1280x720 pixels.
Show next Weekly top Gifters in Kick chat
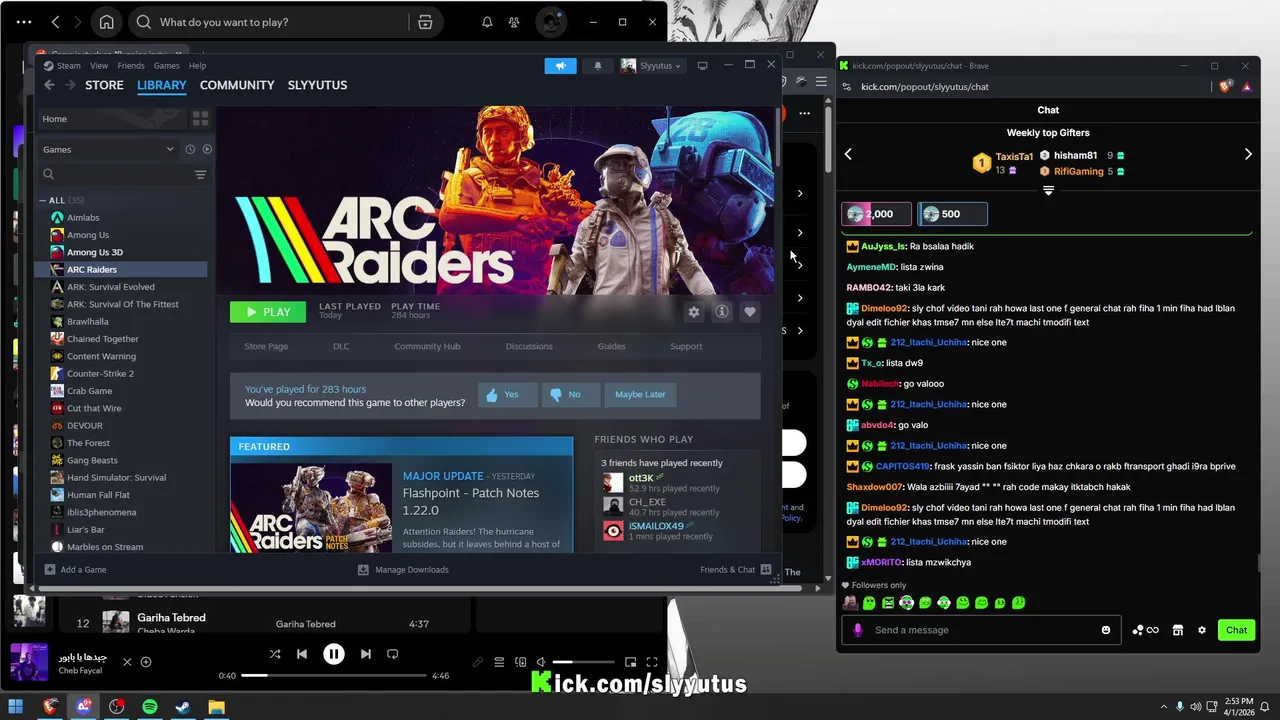1248,154
